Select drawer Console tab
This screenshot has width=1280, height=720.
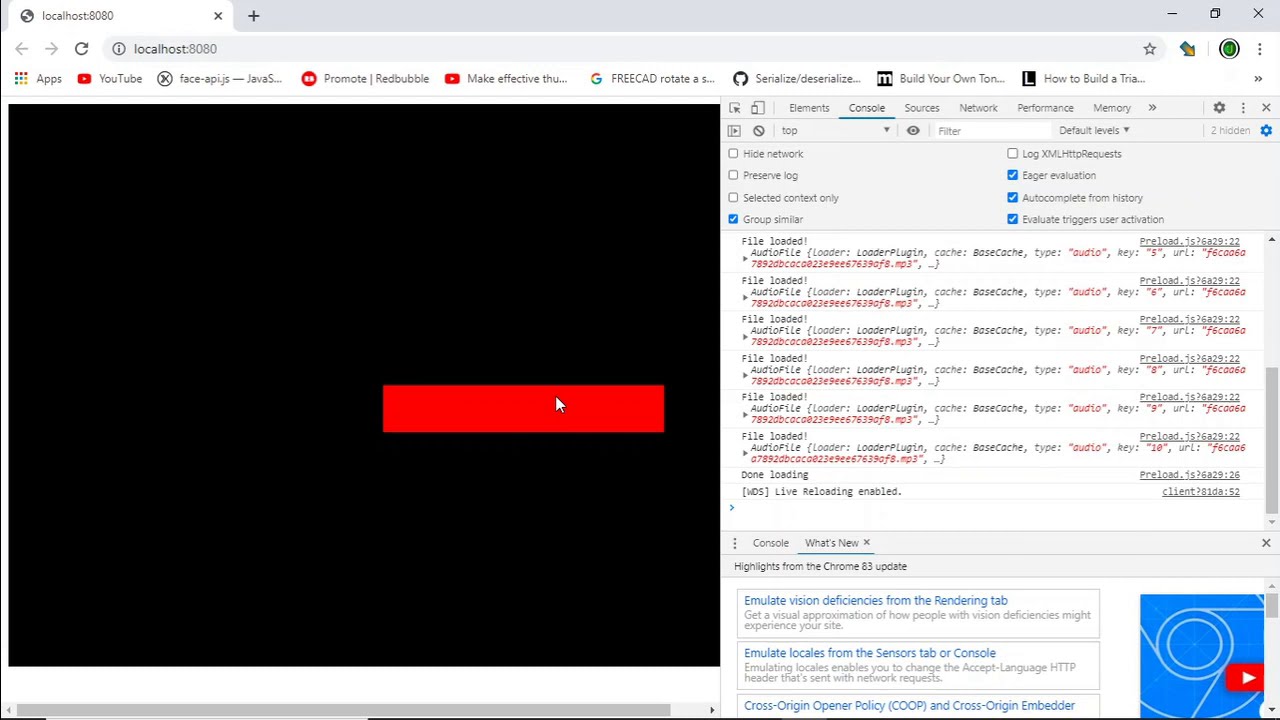click(x=770, y=543)
